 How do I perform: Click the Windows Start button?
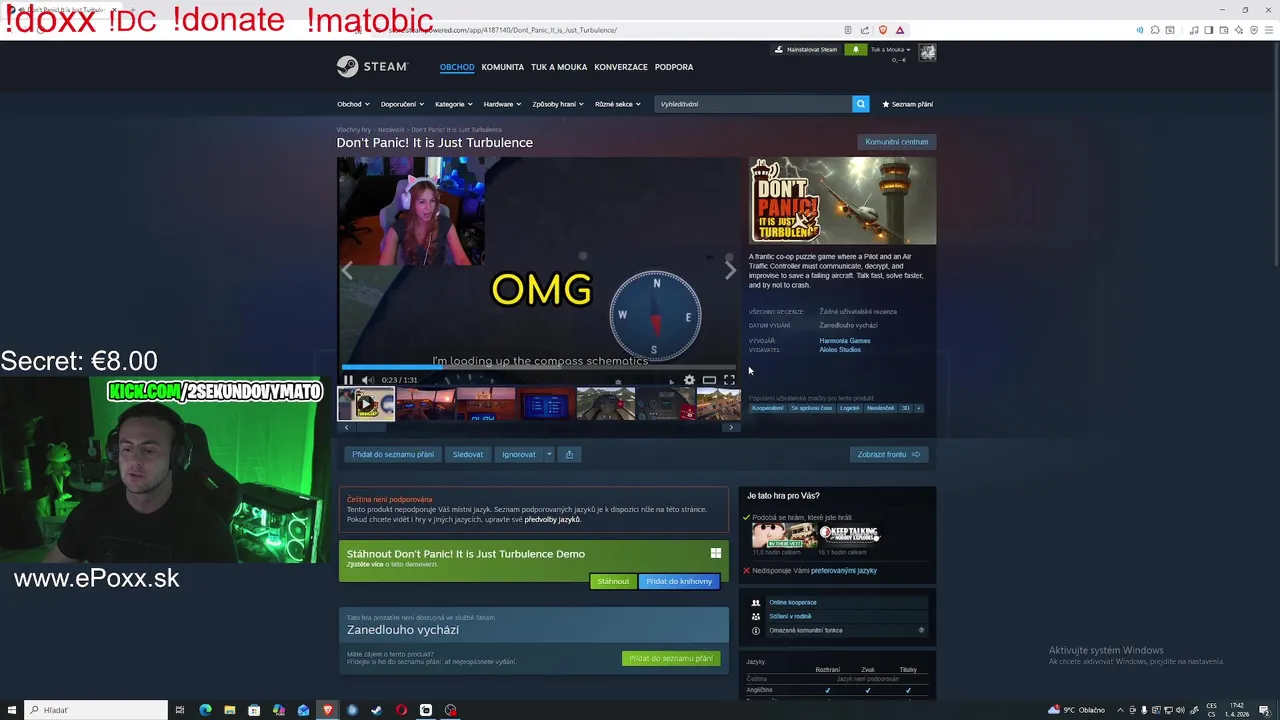[x=11, y=710]
